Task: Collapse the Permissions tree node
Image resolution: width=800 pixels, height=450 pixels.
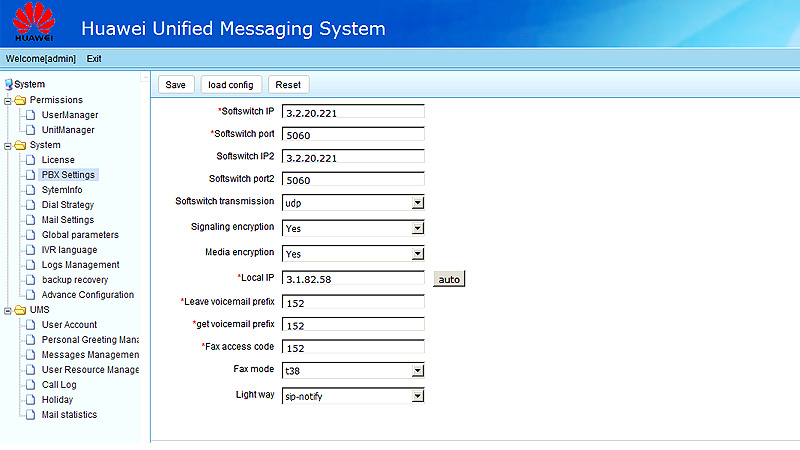Action: pyautogui.click(x=8, y=101)
